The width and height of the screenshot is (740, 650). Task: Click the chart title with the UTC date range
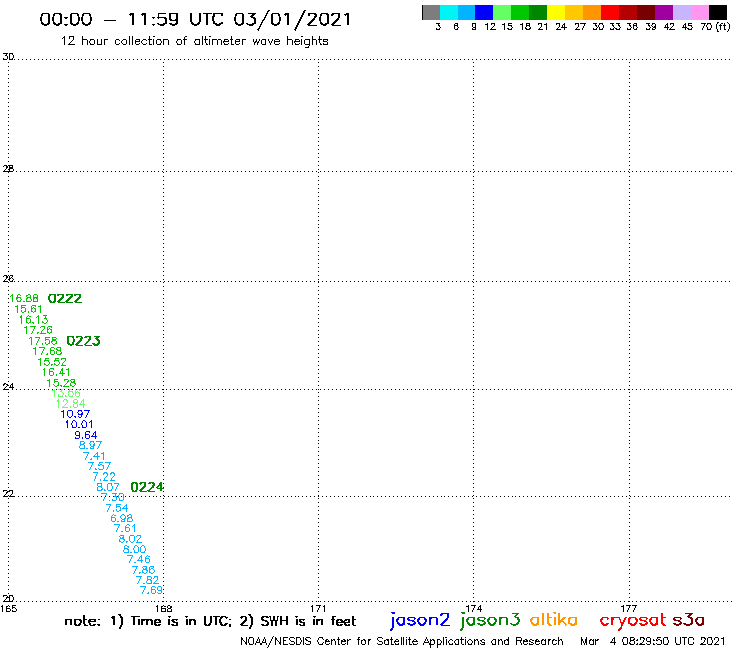(x=195, y=19)
